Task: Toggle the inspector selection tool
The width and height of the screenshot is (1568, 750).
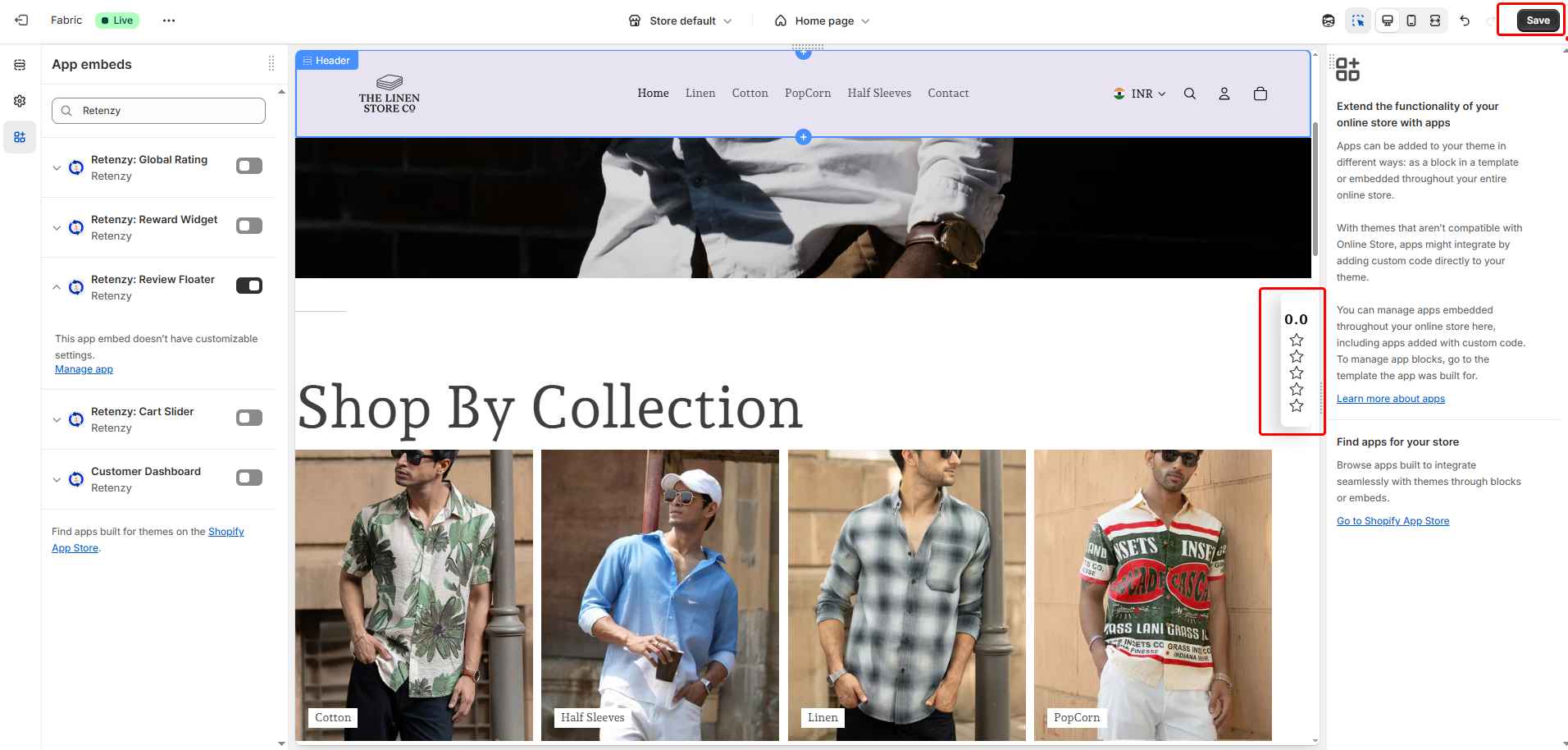Action: 1358,21
